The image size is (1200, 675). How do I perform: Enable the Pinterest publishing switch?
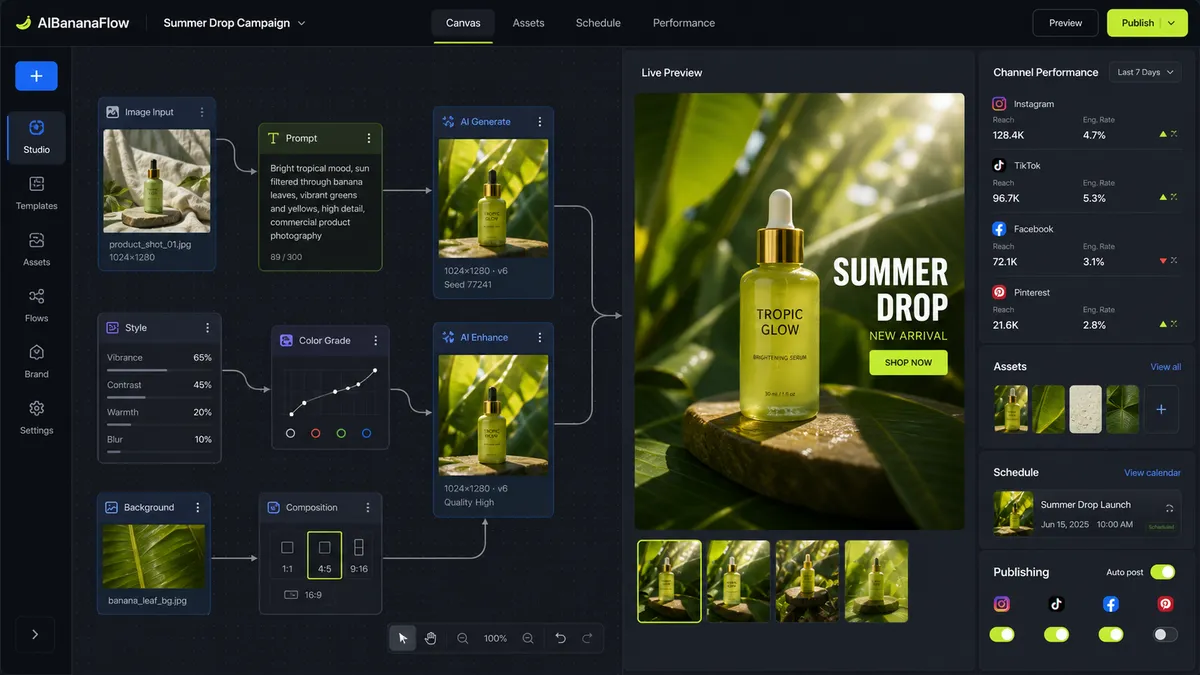(x=1165, y=634)
